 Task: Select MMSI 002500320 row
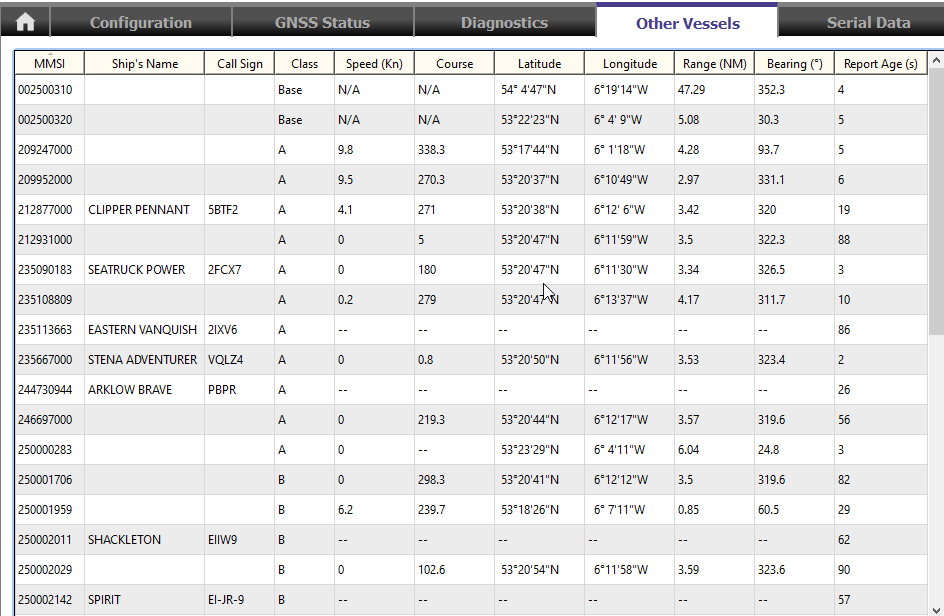(x=471, y=120)
